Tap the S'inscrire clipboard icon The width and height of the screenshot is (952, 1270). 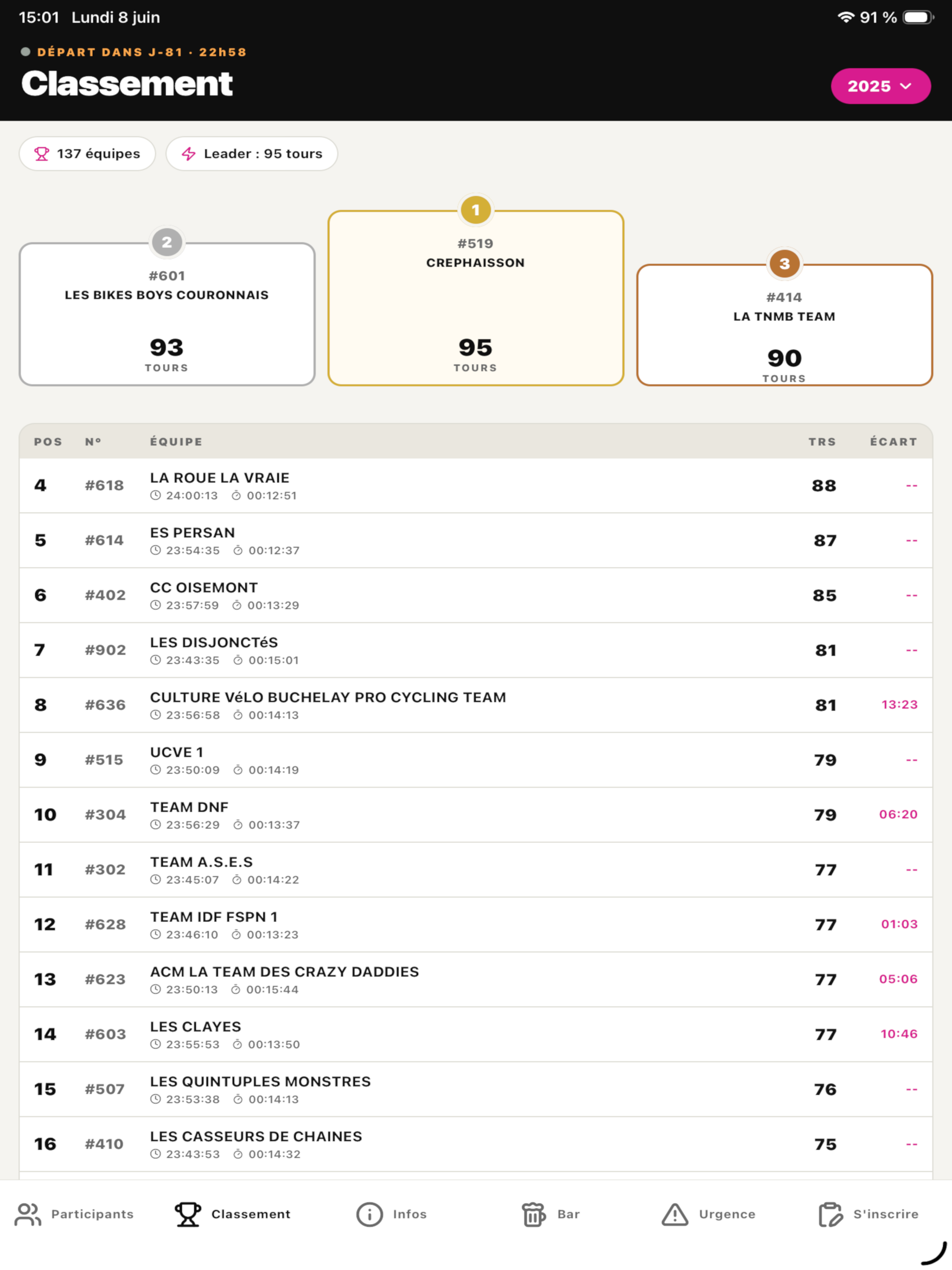point(830,1214)
